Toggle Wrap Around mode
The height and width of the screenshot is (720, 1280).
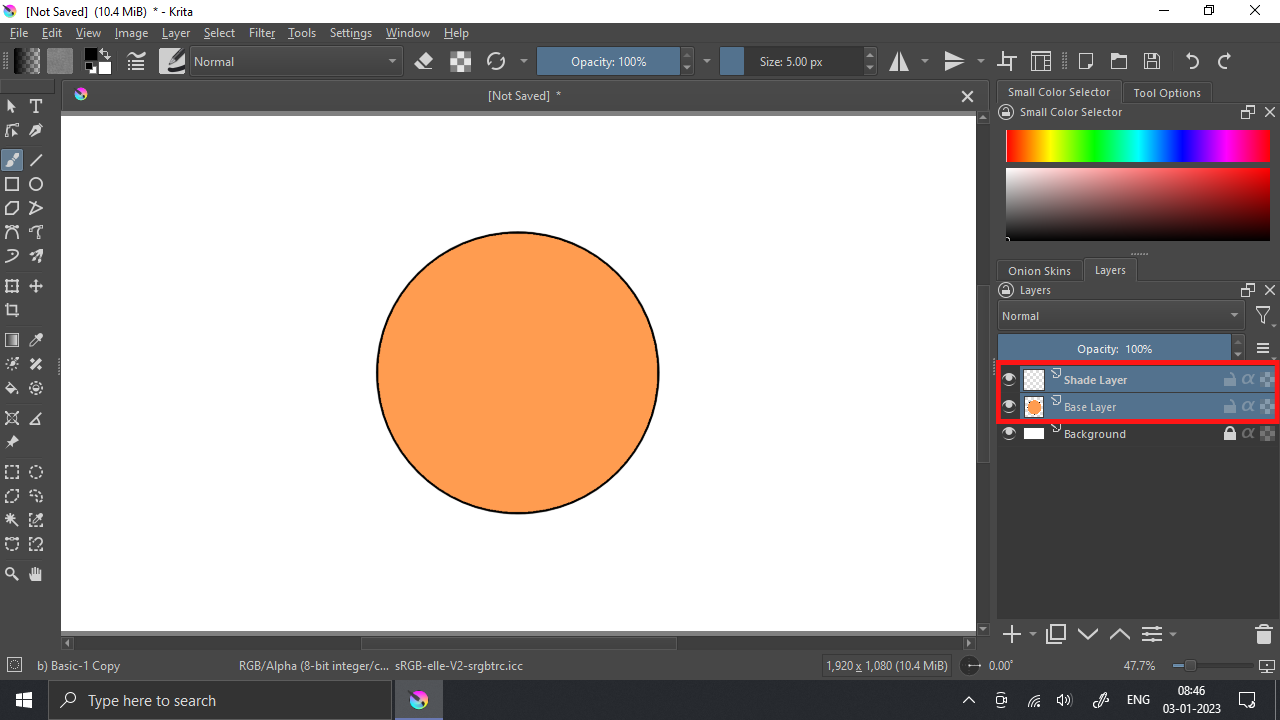pos(1007,61)
